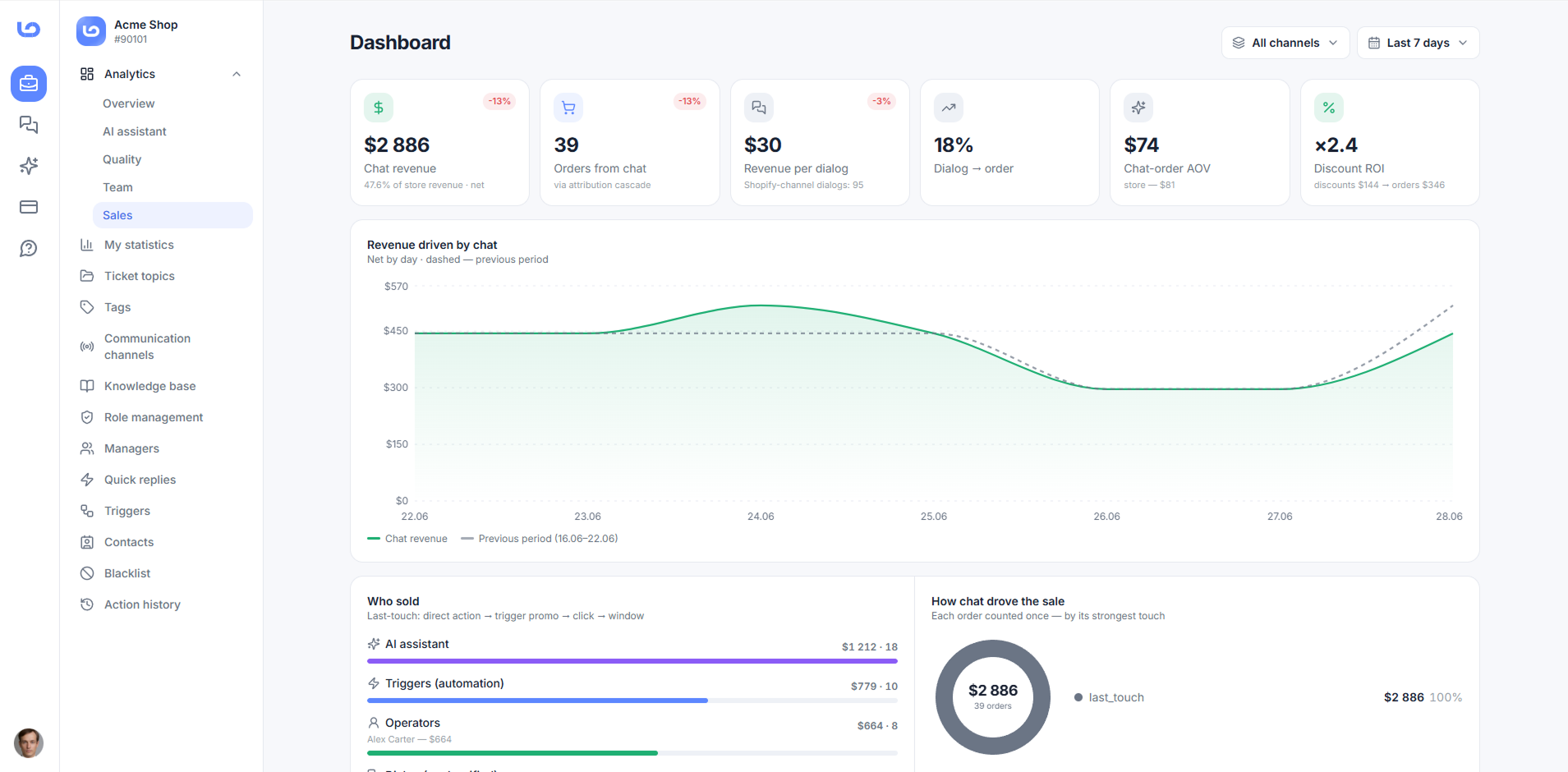Click the -3% badge on Revenue per dialog
Image resolution: width=1568 pixels, height=772 pixels.
point(881,102)
